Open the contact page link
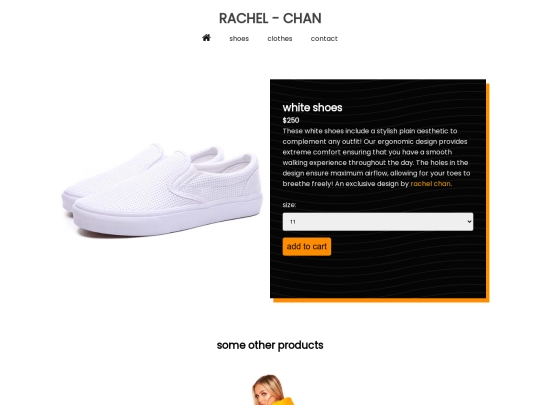Image resolution: width=540 pixels, height=405 pixels. coord(324,39)
